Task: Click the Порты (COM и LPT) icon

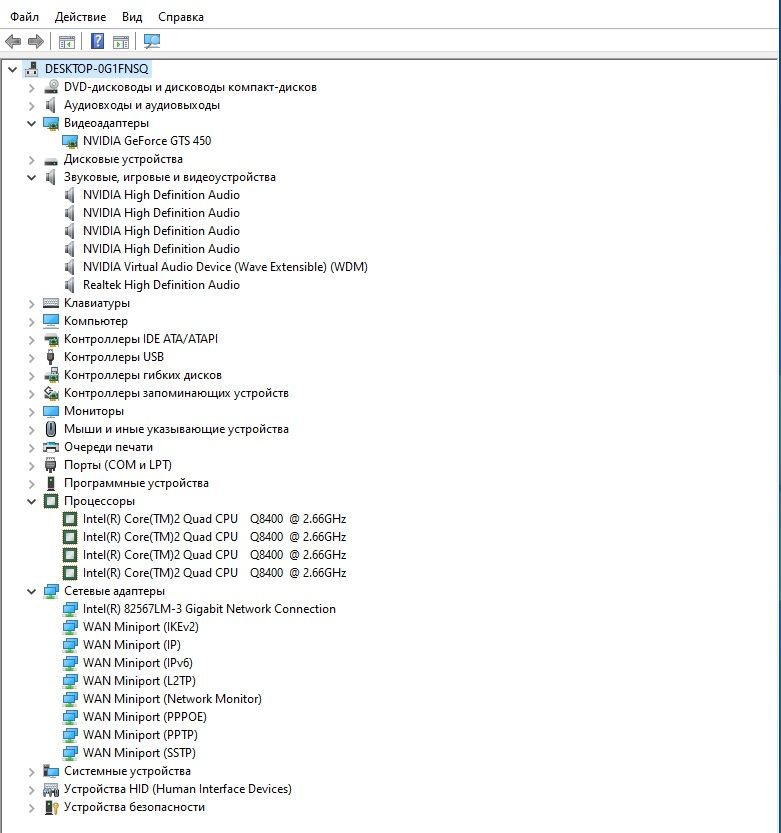Action: coord(50,465)
